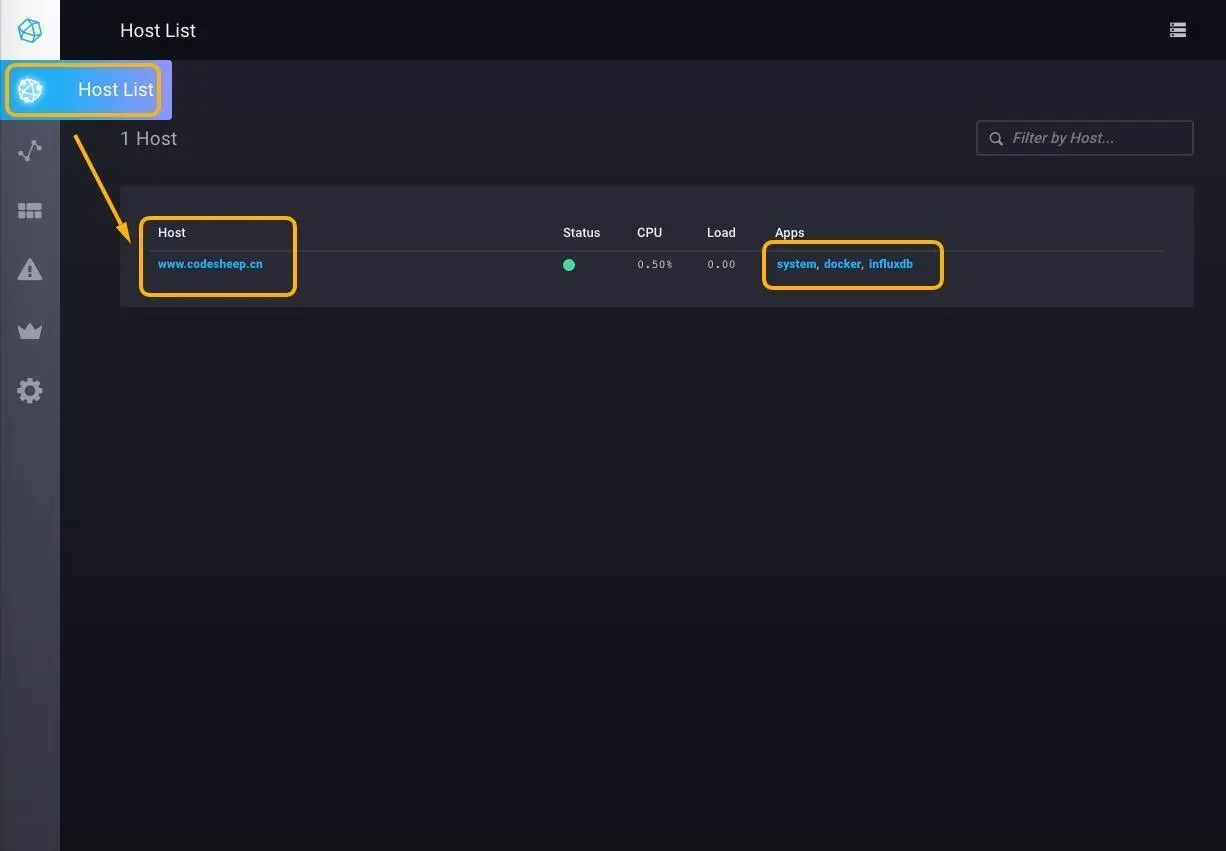The image size is (1226, 851).
Task: Open the Data Explorer graph icon
Action: coord(30,151)
